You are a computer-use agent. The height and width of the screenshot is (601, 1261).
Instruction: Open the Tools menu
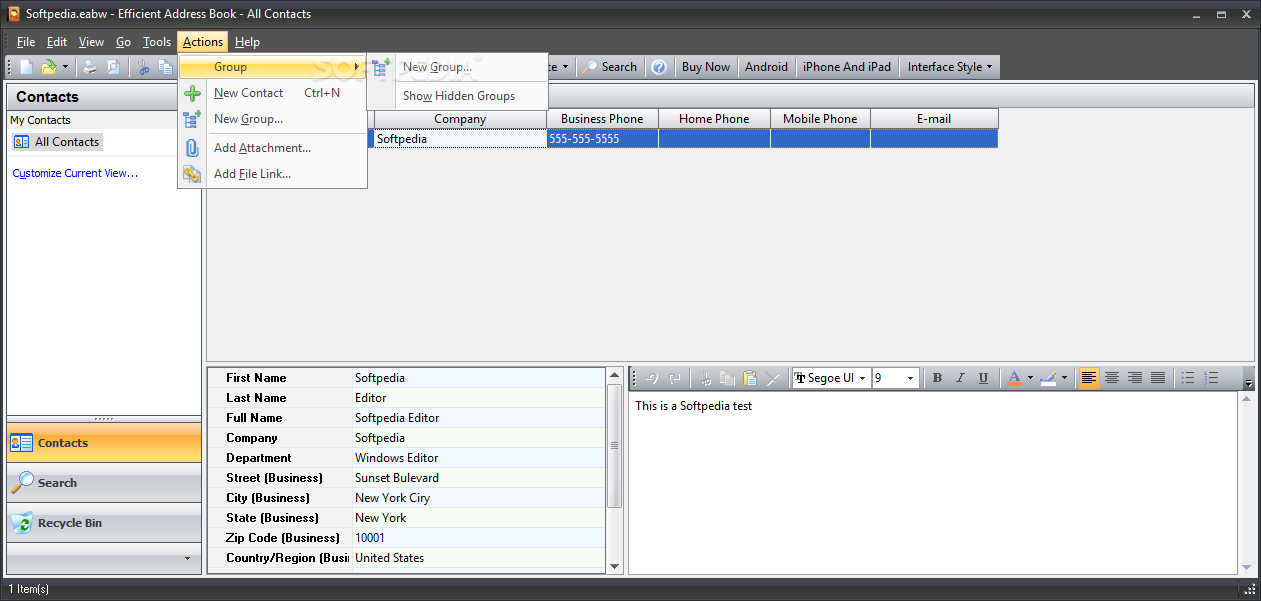point(157,42)
